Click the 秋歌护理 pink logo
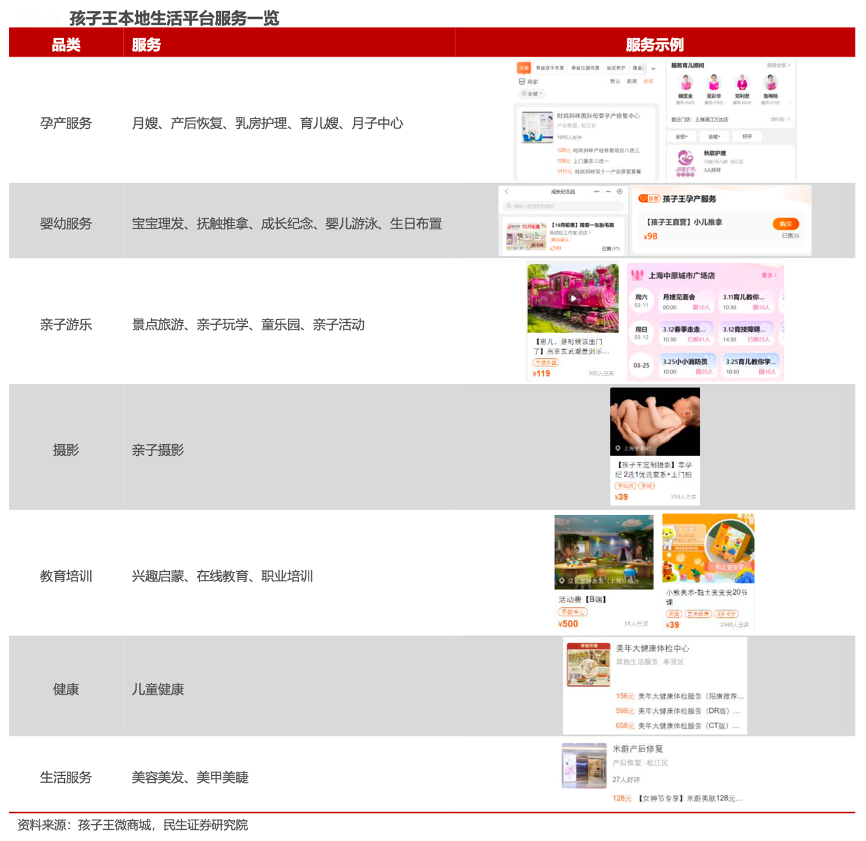 click(x=685, y=158)
